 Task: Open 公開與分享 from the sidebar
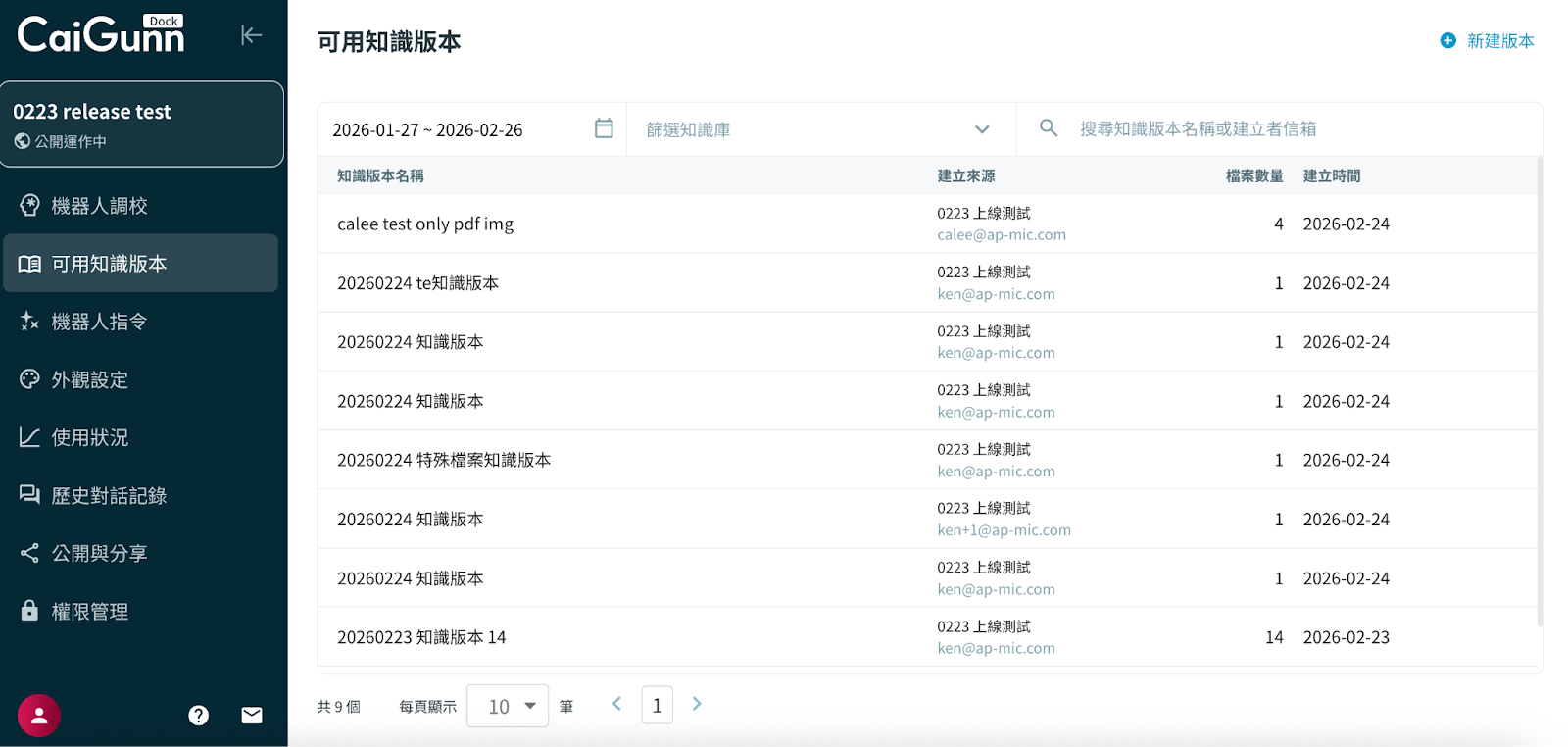click(99, 554)
